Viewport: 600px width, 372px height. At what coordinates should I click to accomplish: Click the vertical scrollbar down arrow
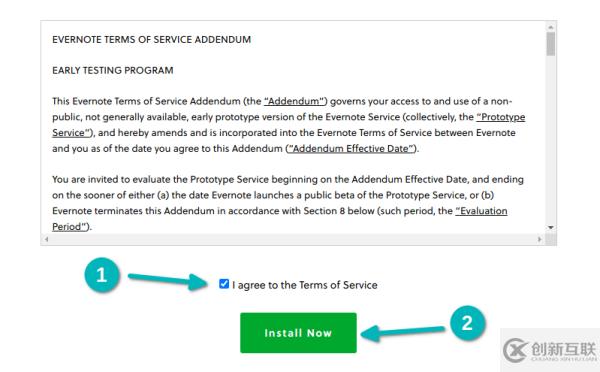[x=551, y=227]
